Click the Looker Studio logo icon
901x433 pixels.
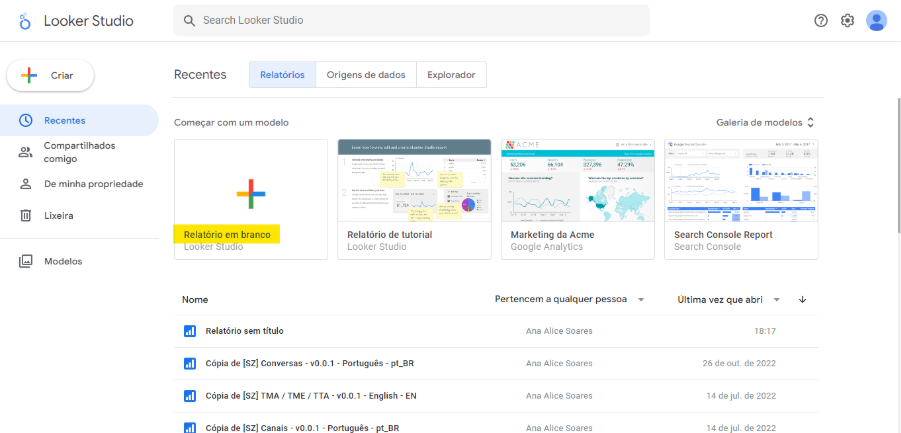pos(24,22)
